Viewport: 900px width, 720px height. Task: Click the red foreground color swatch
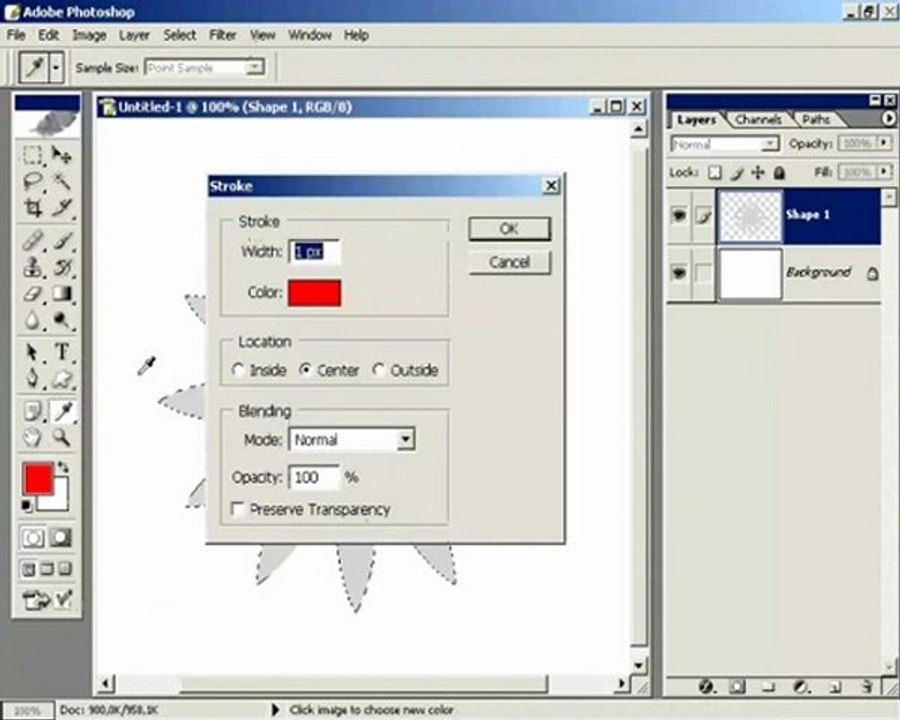(x=38, y=479)
